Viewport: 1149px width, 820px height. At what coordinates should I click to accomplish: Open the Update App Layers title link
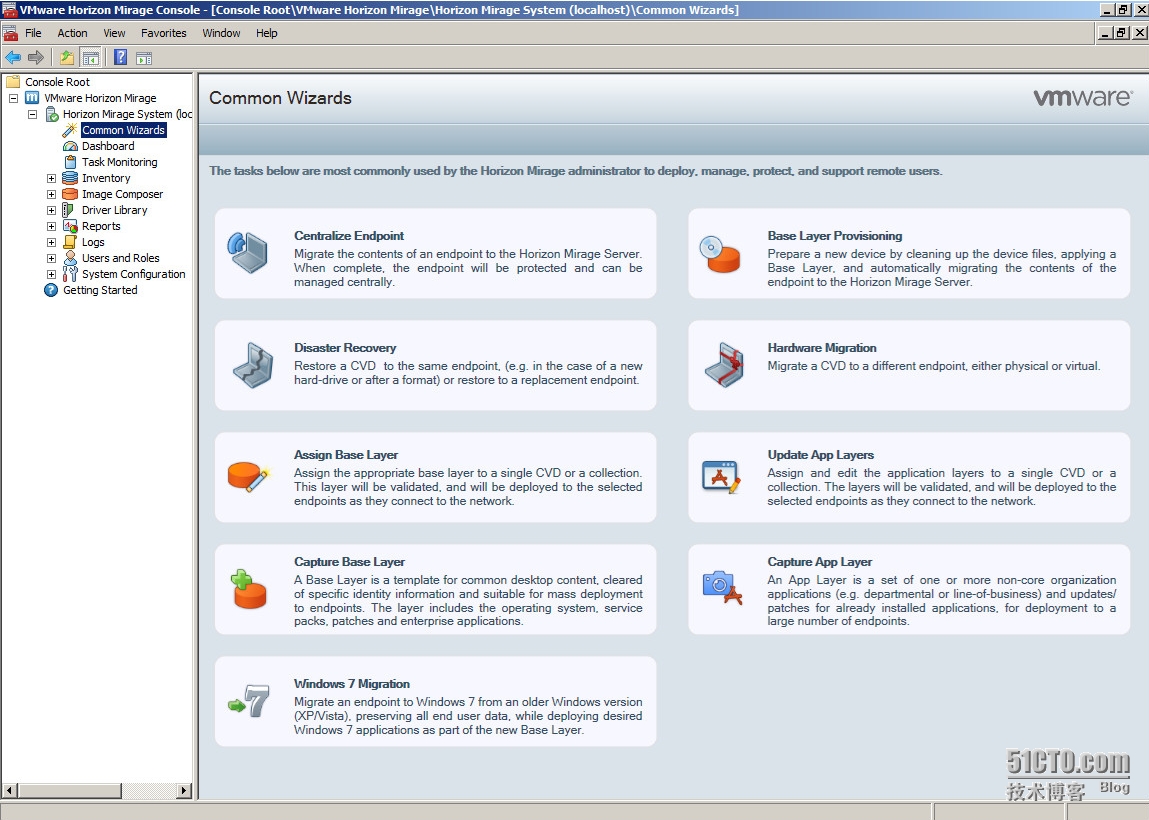click(x=821, y=455)
